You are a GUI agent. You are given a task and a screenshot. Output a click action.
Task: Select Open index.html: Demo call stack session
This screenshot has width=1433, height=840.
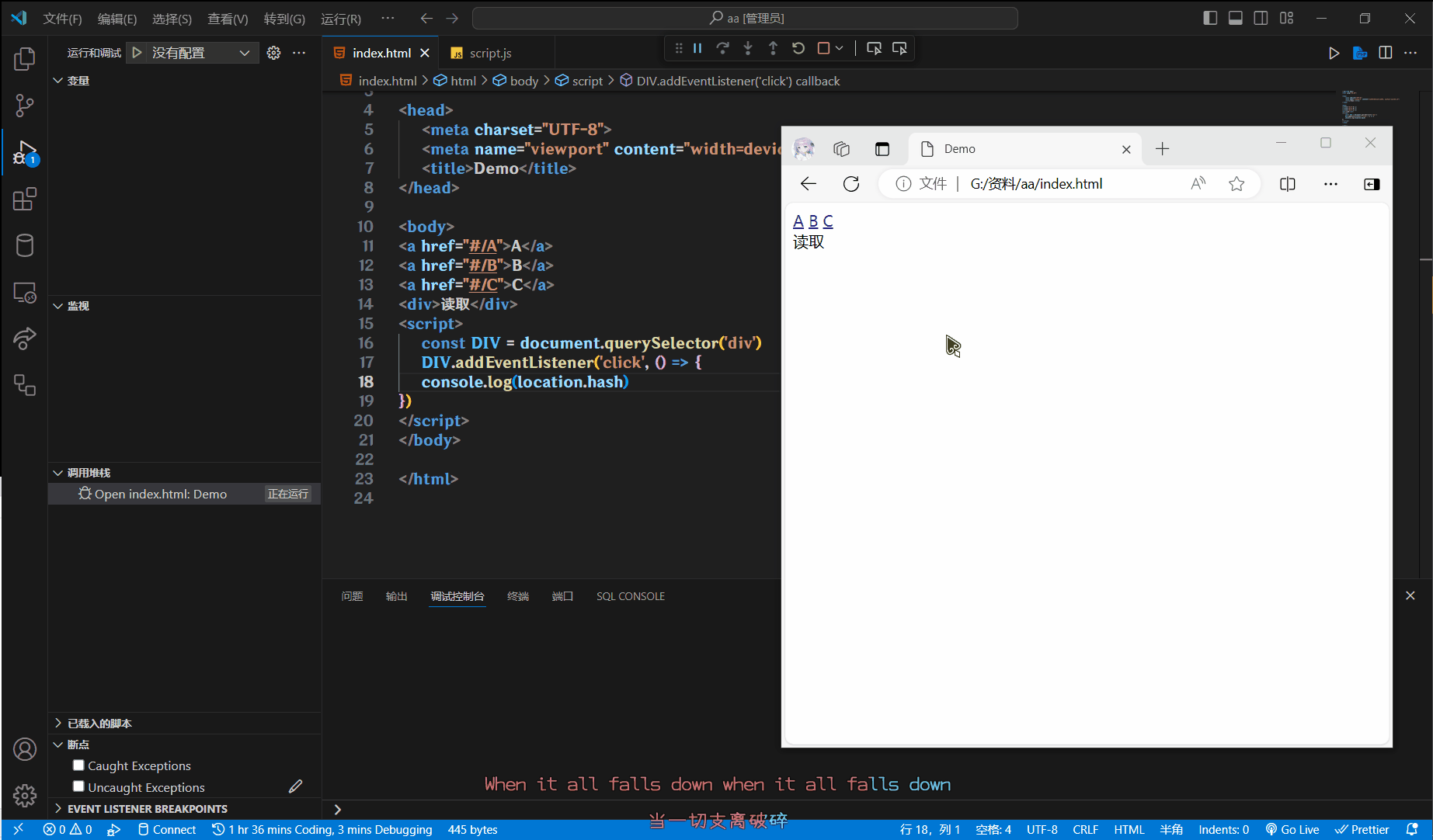point(185,494)
